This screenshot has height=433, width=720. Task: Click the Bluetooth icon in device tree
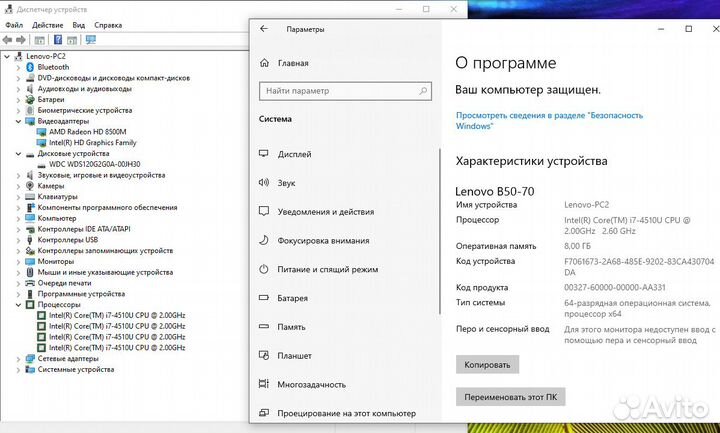tap(30, 67)
